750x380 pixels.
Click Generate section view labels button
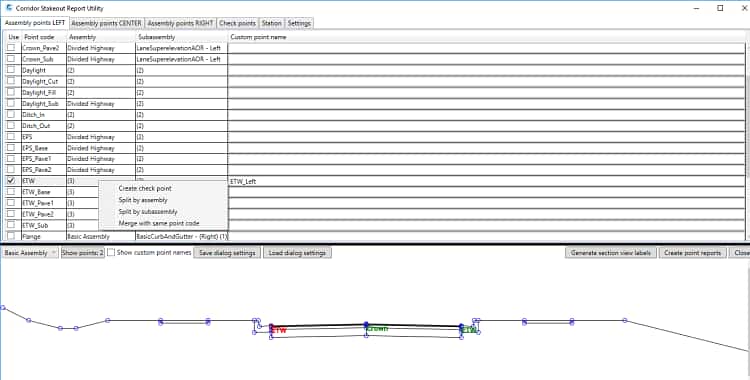611,253
